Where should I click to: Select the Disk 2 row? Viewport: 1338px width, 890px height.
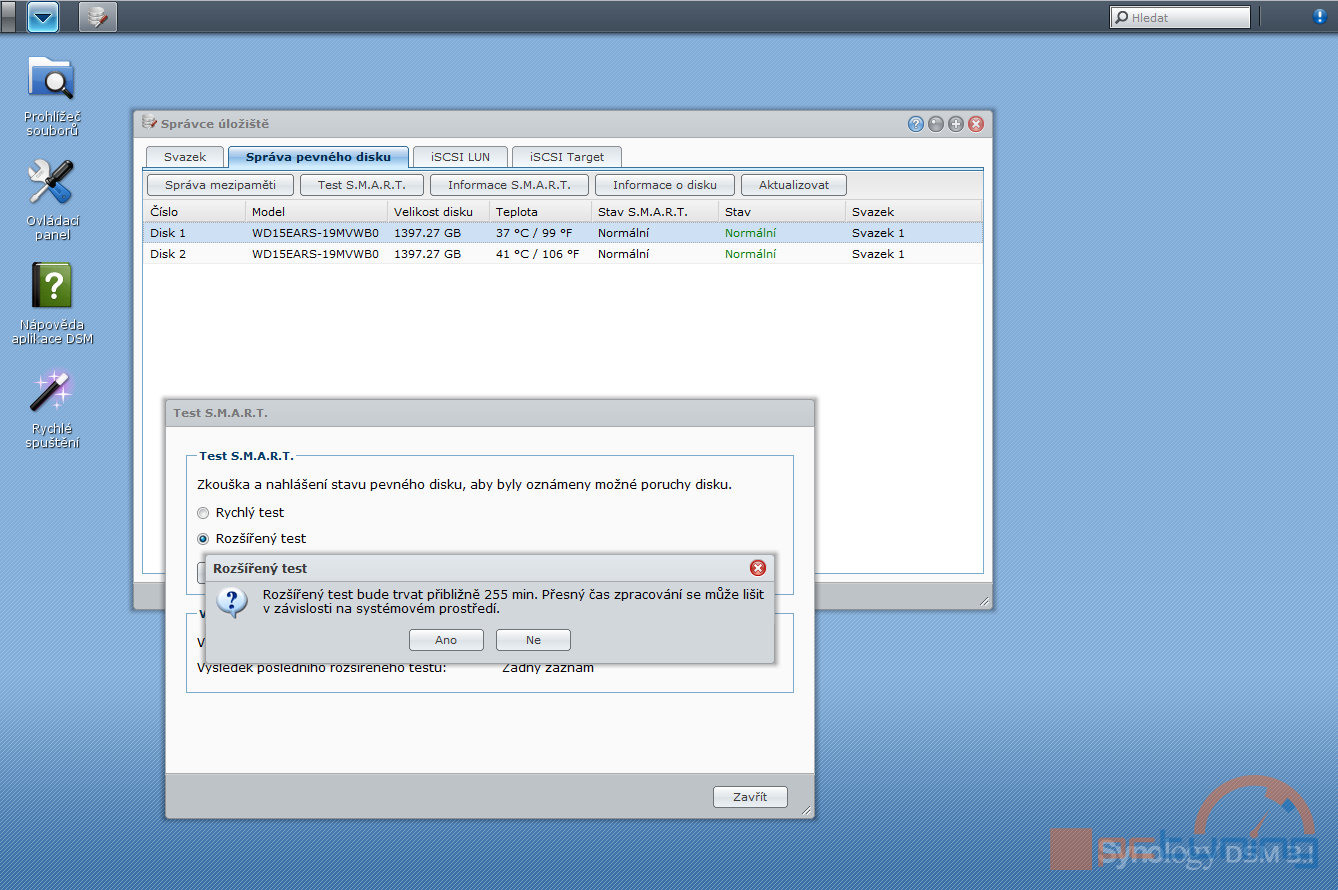pos(563,254)
